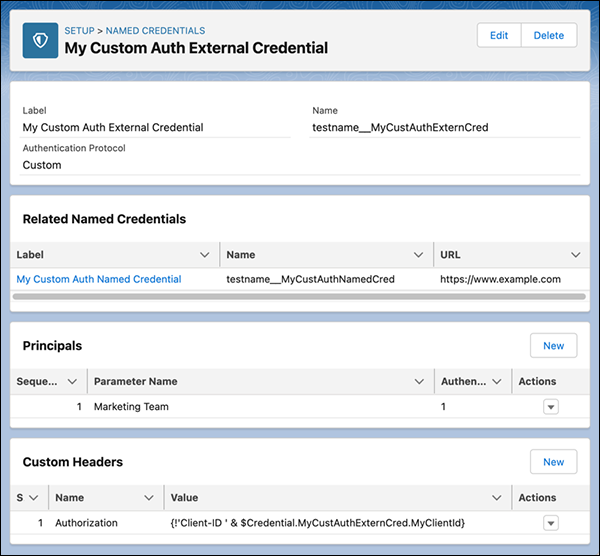Click the shield credential icon in header

[40, 40]
